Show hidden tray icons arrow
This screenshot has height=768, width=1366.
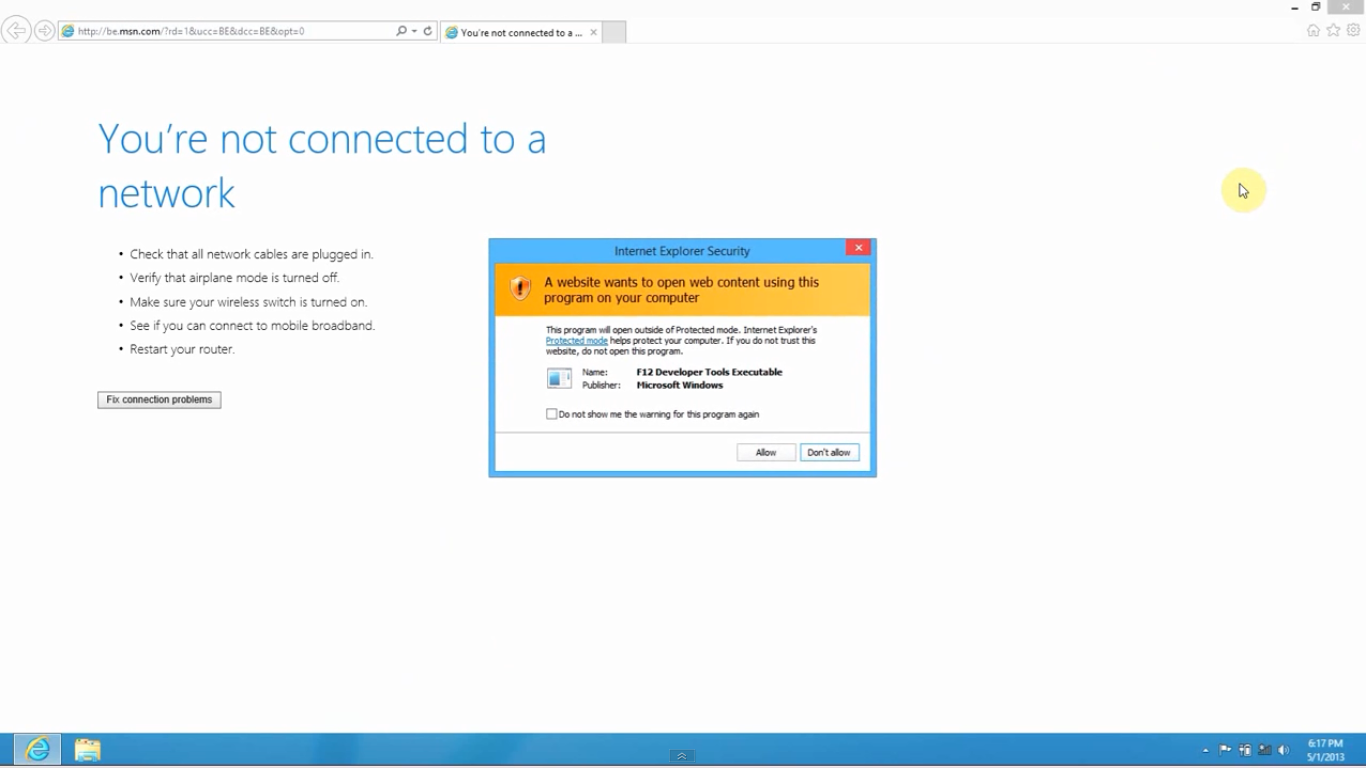1205,750
